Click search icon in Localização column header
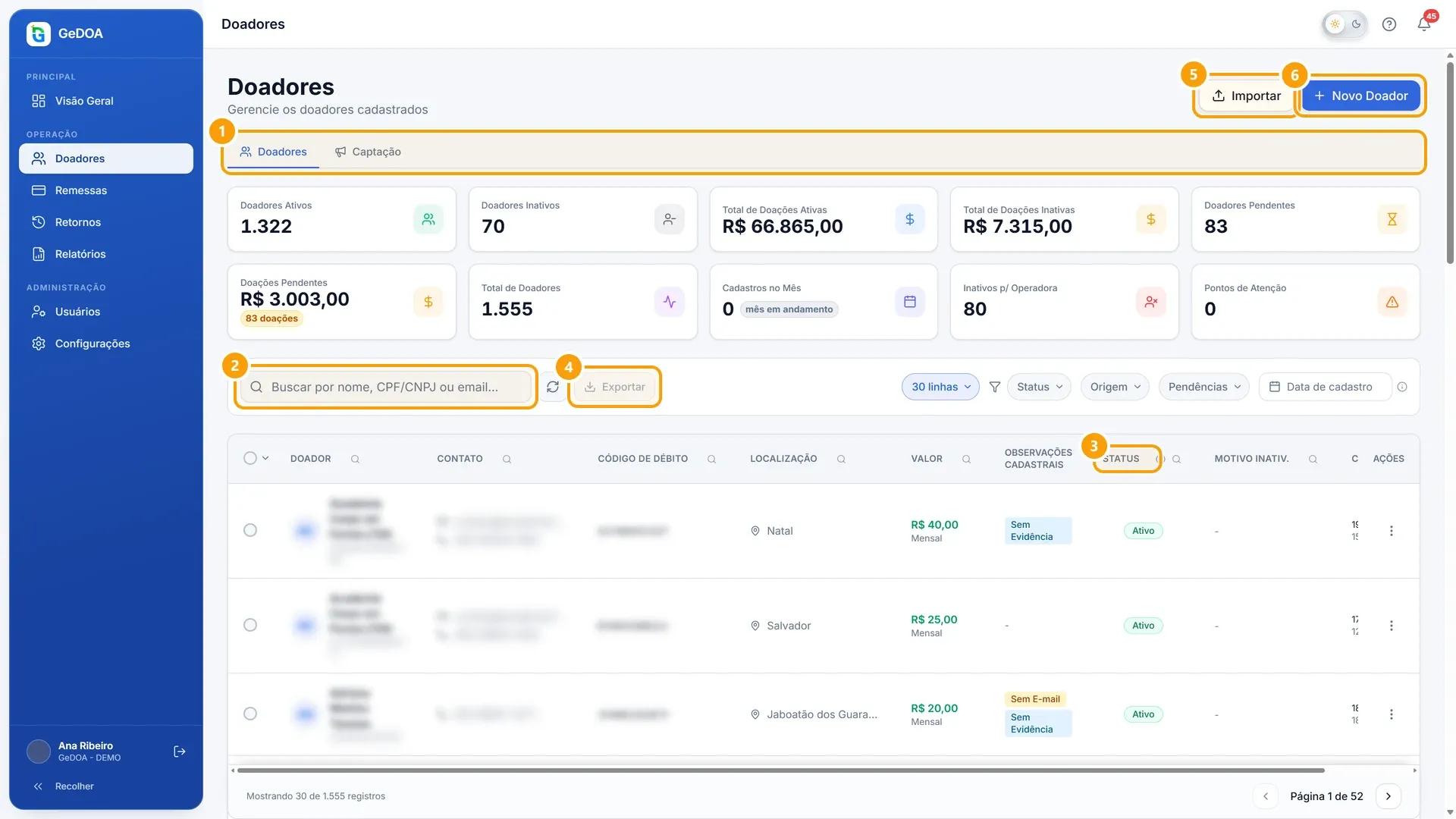Viewport: 1456px width, 819px height. (x=841, y=459)
